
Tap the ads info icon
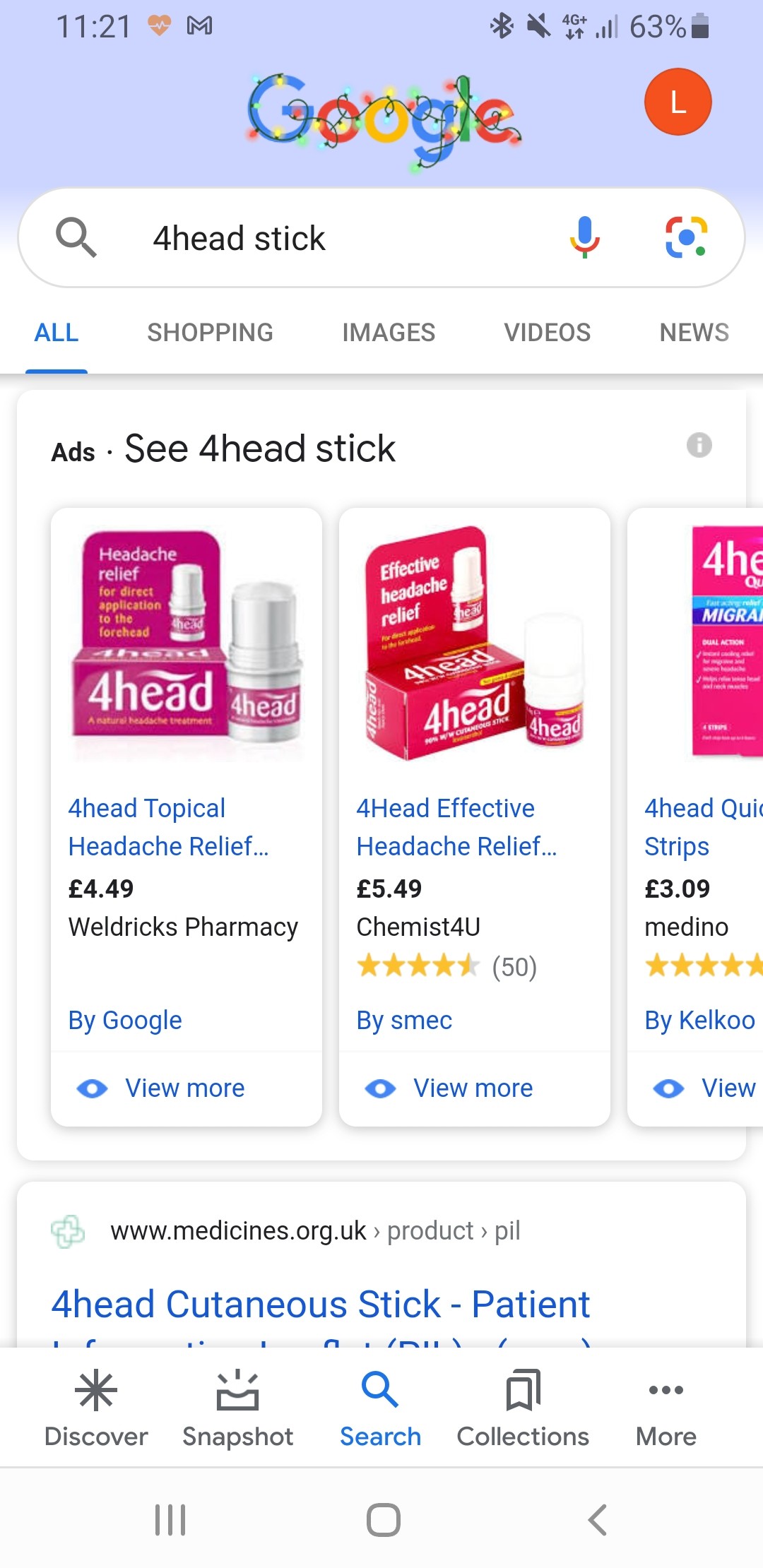(699, 445)
